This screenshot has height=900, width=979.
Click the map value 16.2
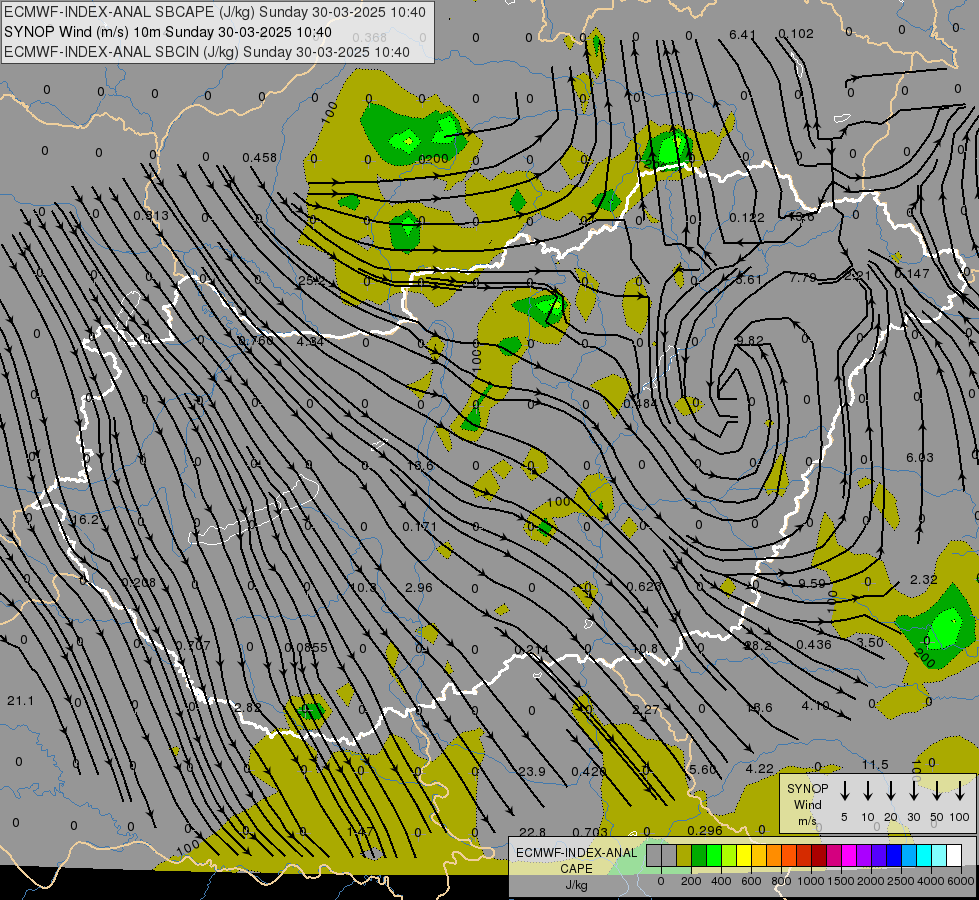(x=85, y=520)
